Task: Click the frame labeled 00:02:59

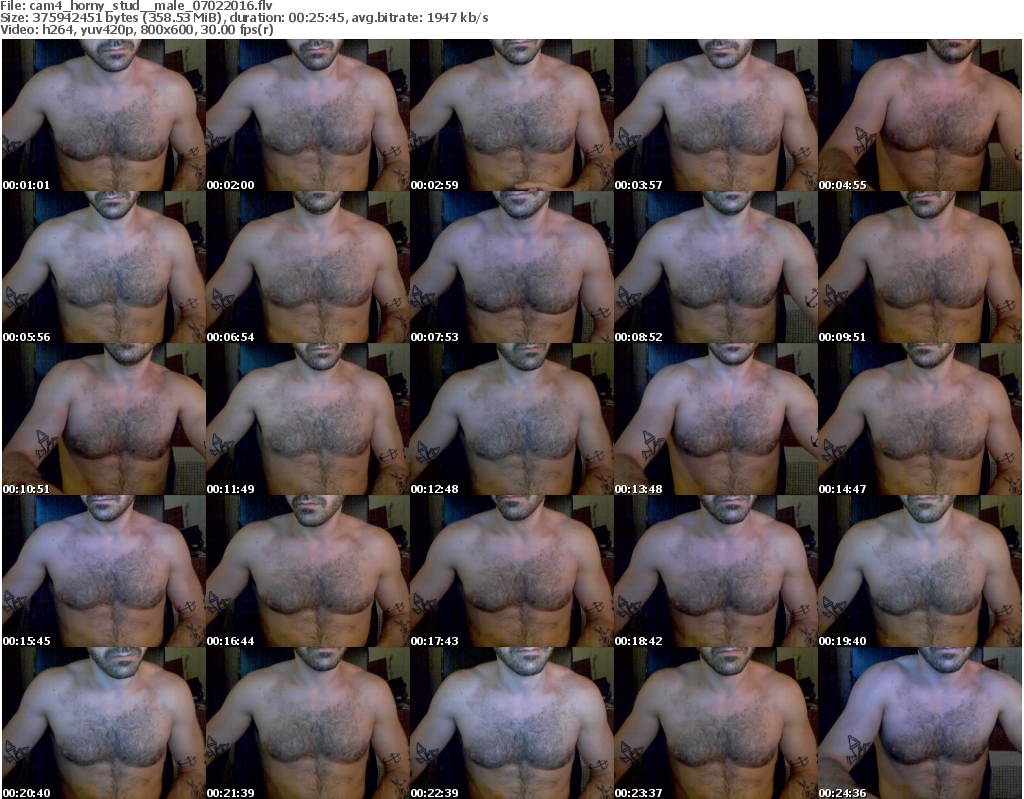Action: pyautogui.click(x=511, y=115)
